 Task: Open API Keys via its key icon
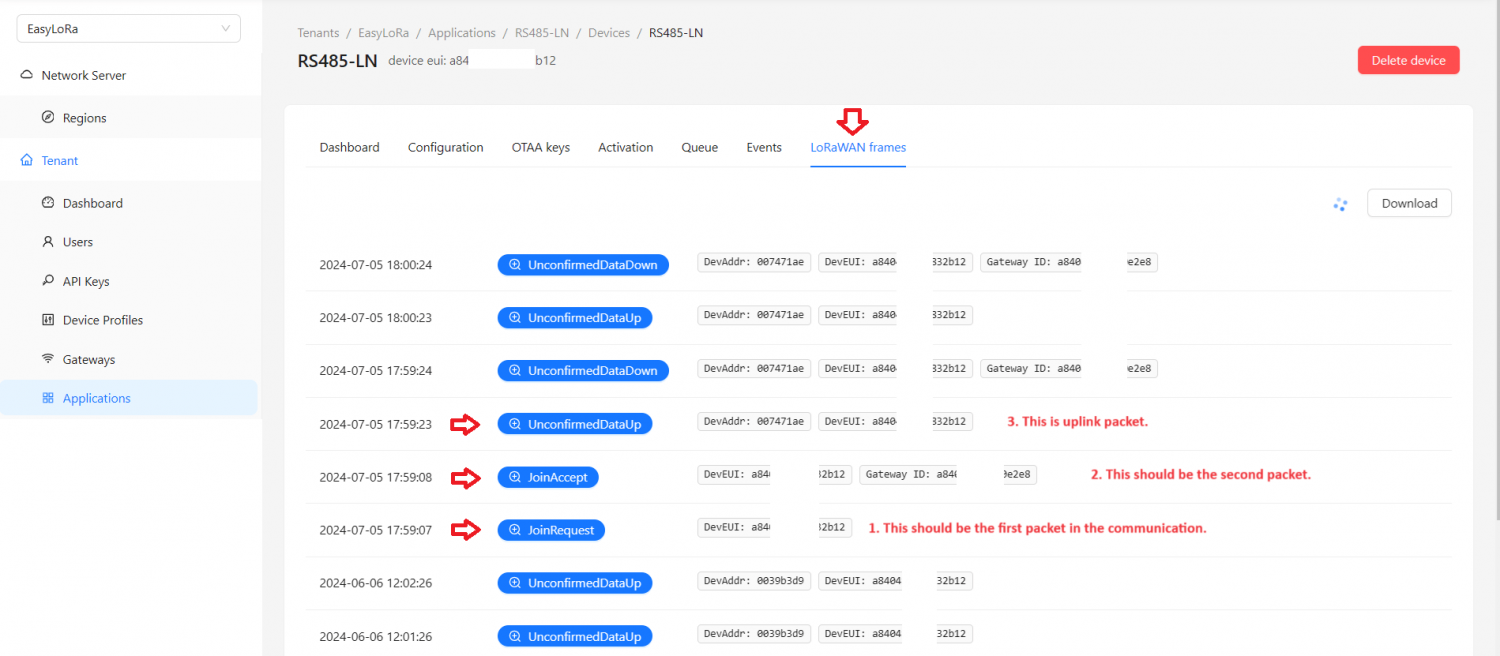click(x=50, y=281)
